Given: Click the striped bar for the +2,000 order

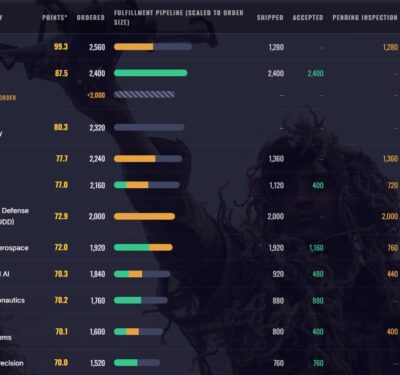Looking at the screenshot, I should [144, 95].
